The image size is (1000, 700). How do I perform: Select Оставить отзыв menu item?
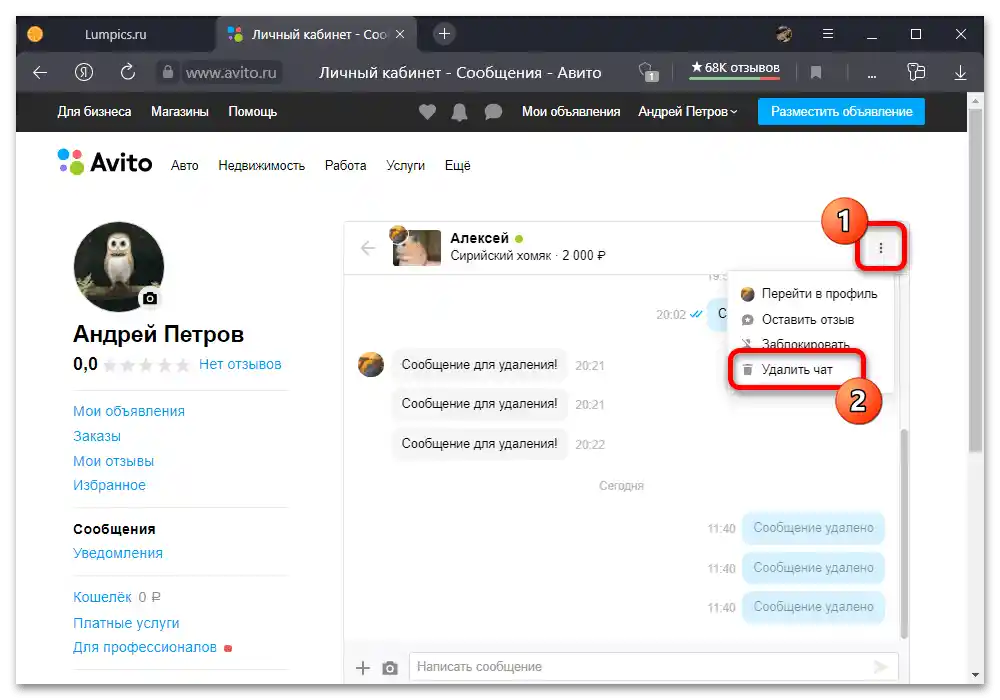click(798, 320)
